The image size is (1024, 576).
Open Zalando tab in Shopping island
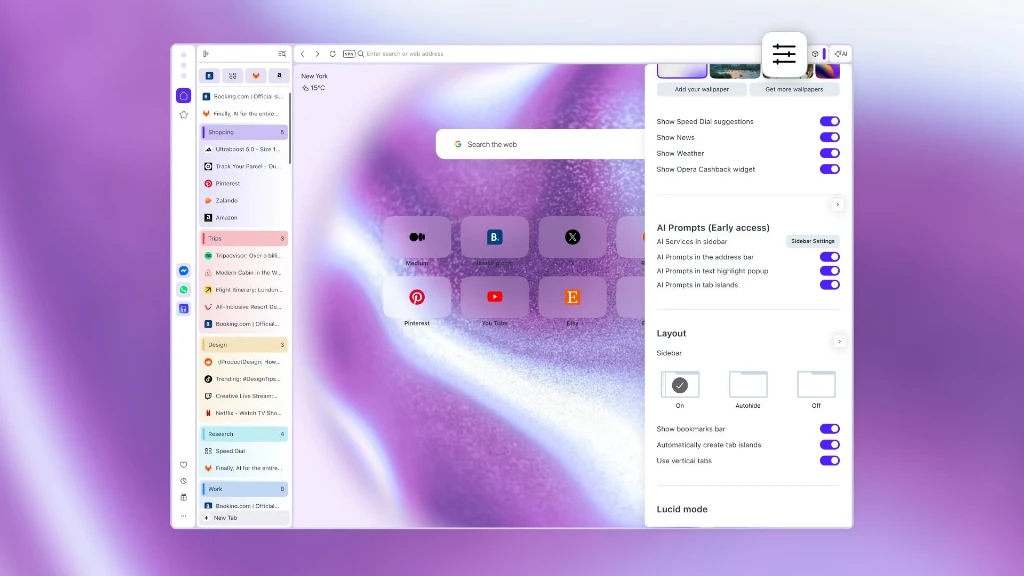click(x=244, y=200)
